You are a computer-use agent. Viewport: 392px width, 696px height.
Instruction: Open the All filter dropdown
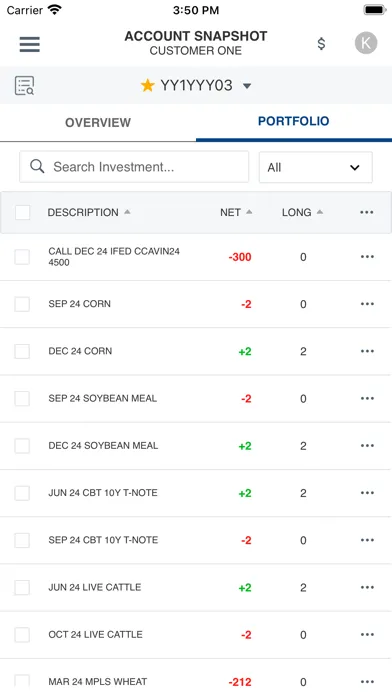316,167
